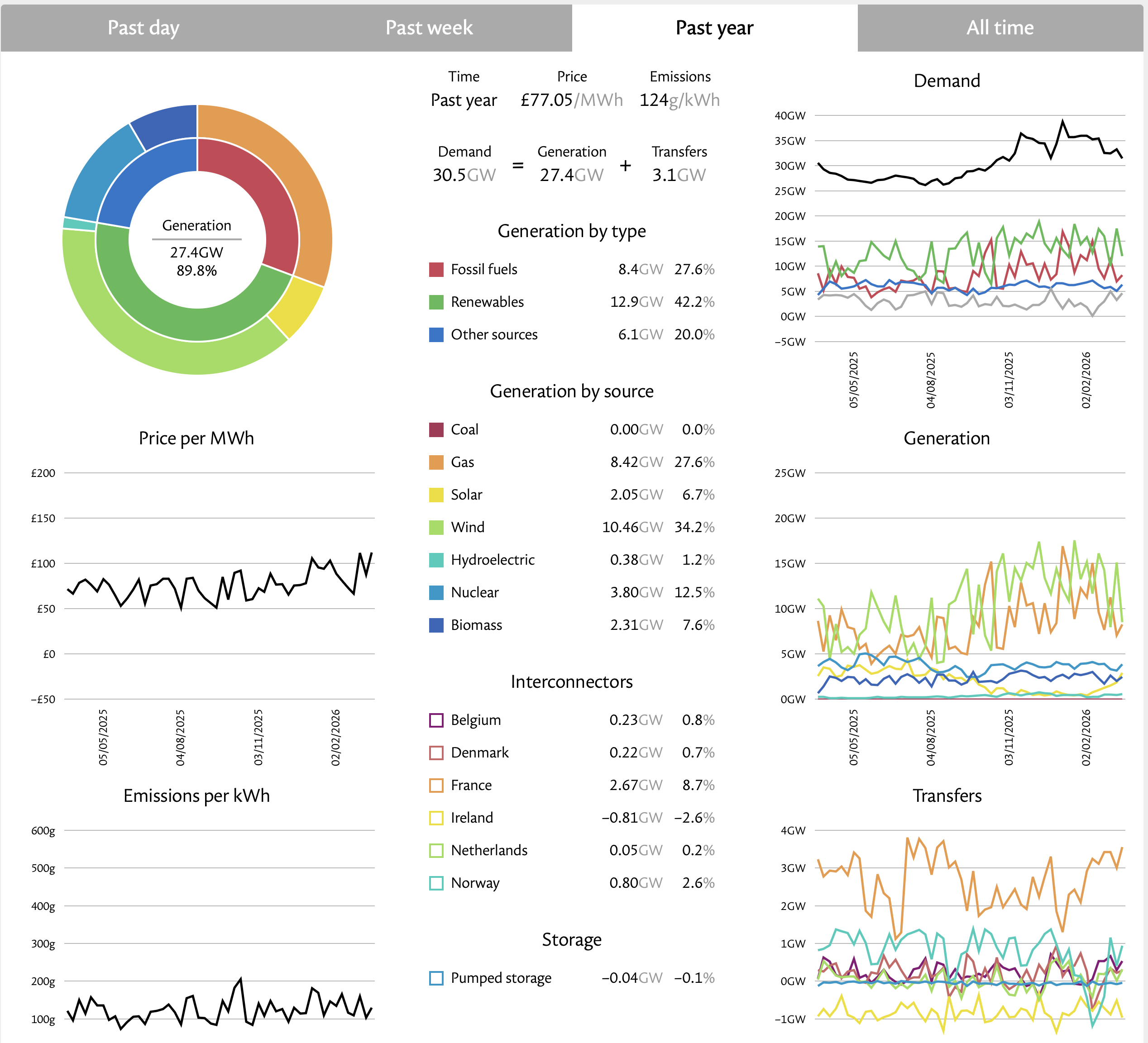The image size is (1148, 1043).
Task: Click the Belgium outlined purple box
Action: coord(436,720)
